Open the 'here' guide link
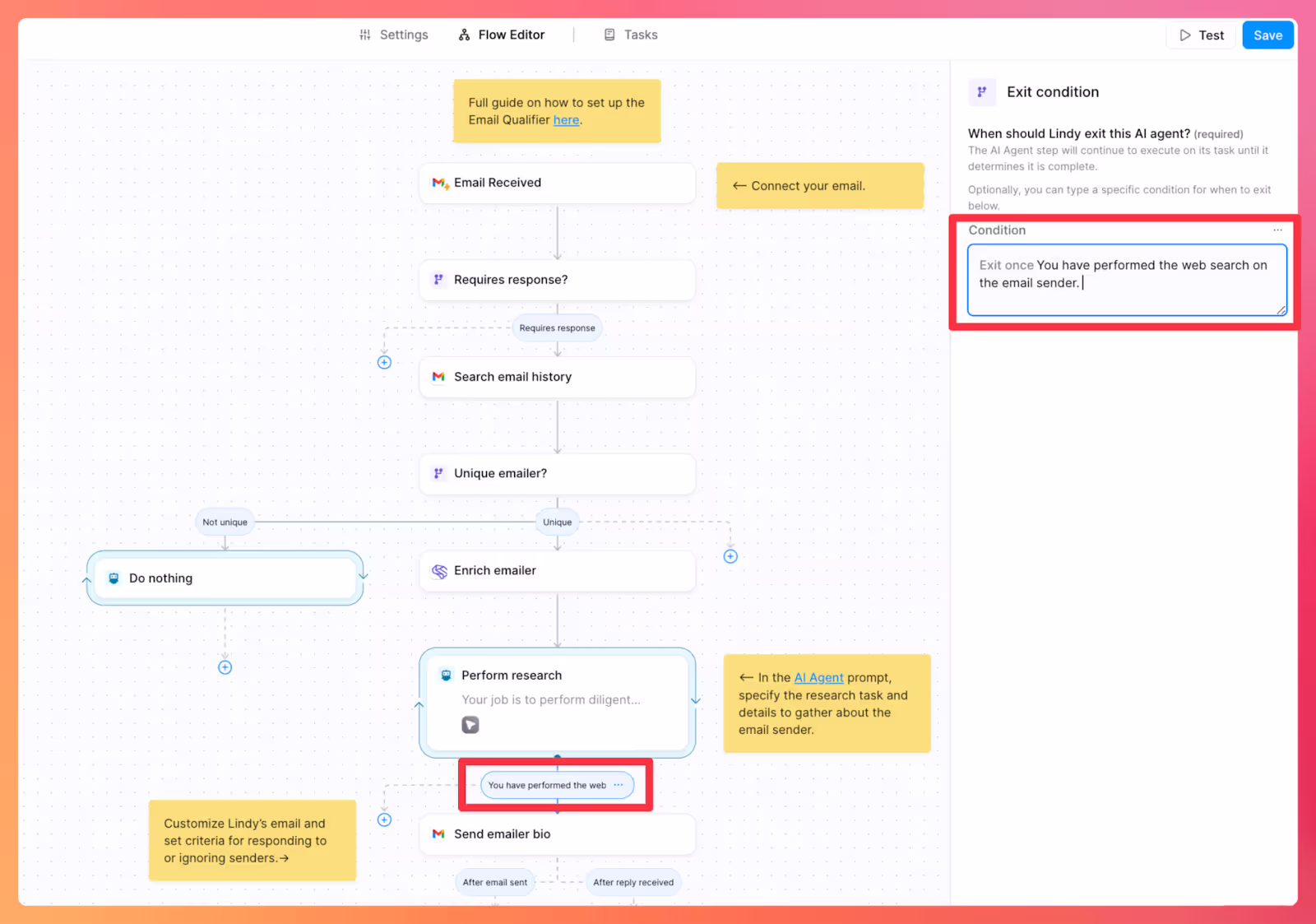 tap(566, 120)
